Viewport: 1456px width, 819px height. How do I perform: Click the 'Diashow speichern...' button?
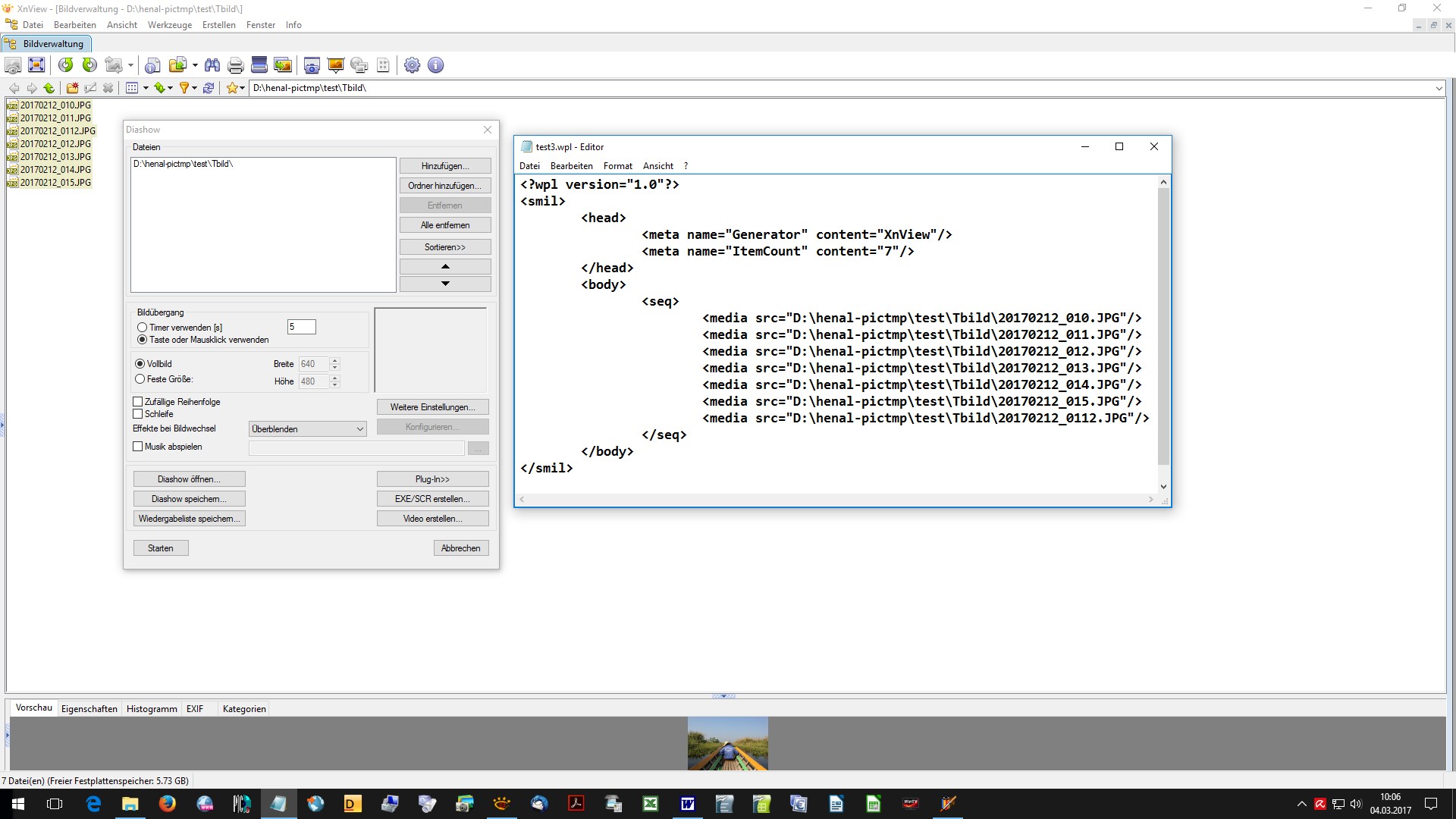(189, 499)
